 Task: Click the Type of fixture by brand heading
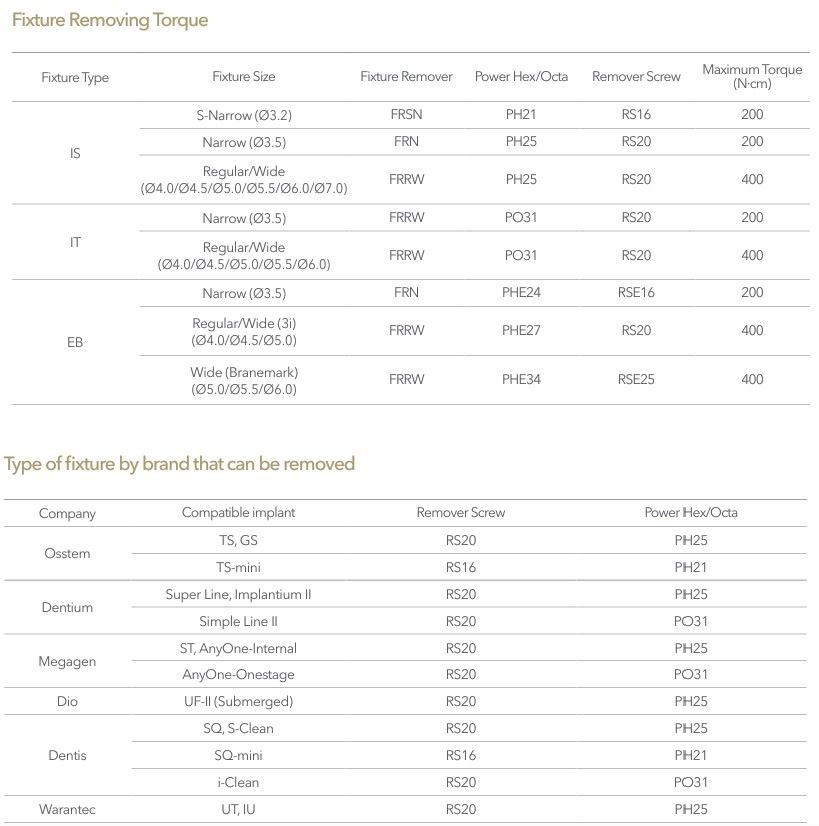coord(180,464)
